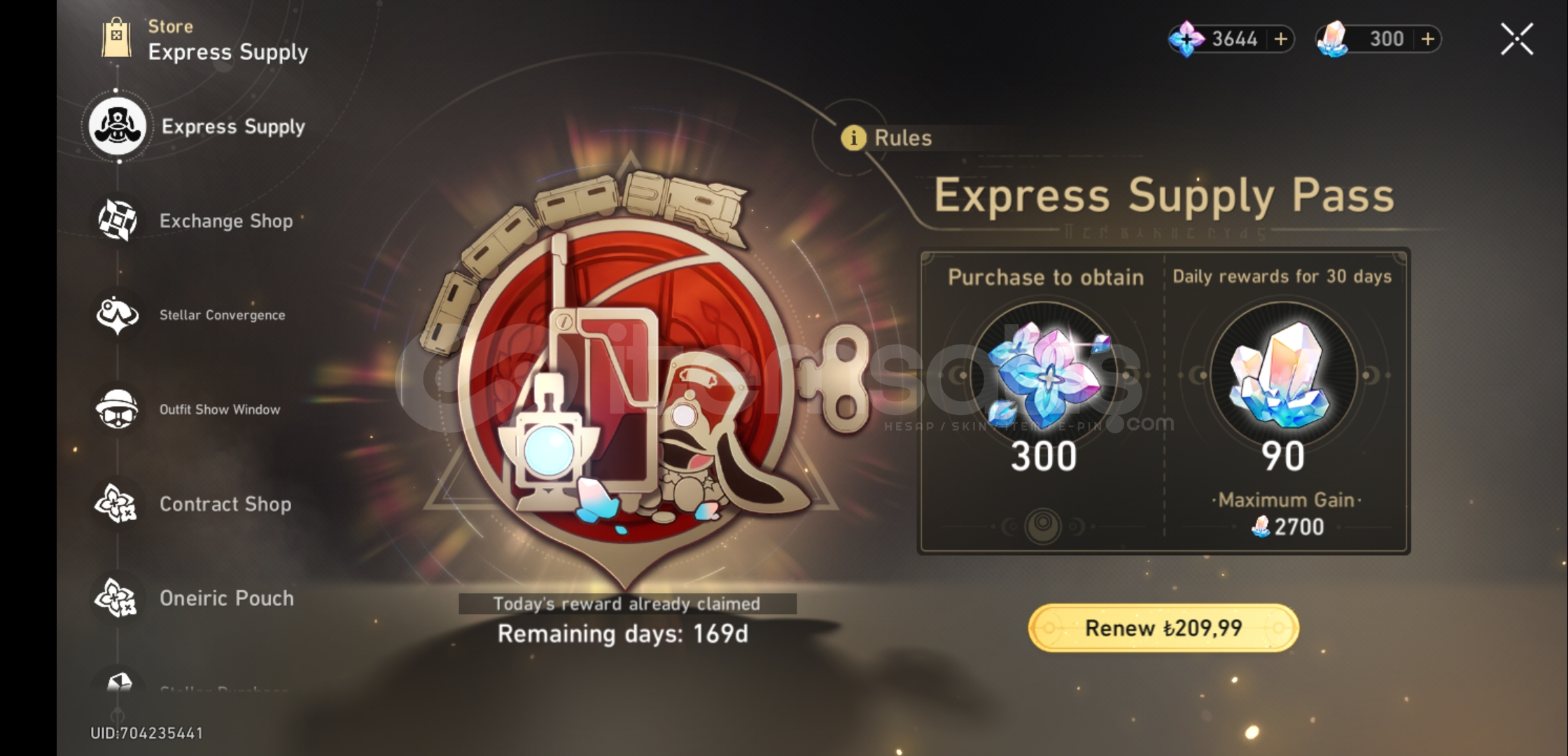Go to Oneiric Pouch menu entry
The width and height of the screenshot is (1568, 756).
pyautogui.click(x=227, y=598)
